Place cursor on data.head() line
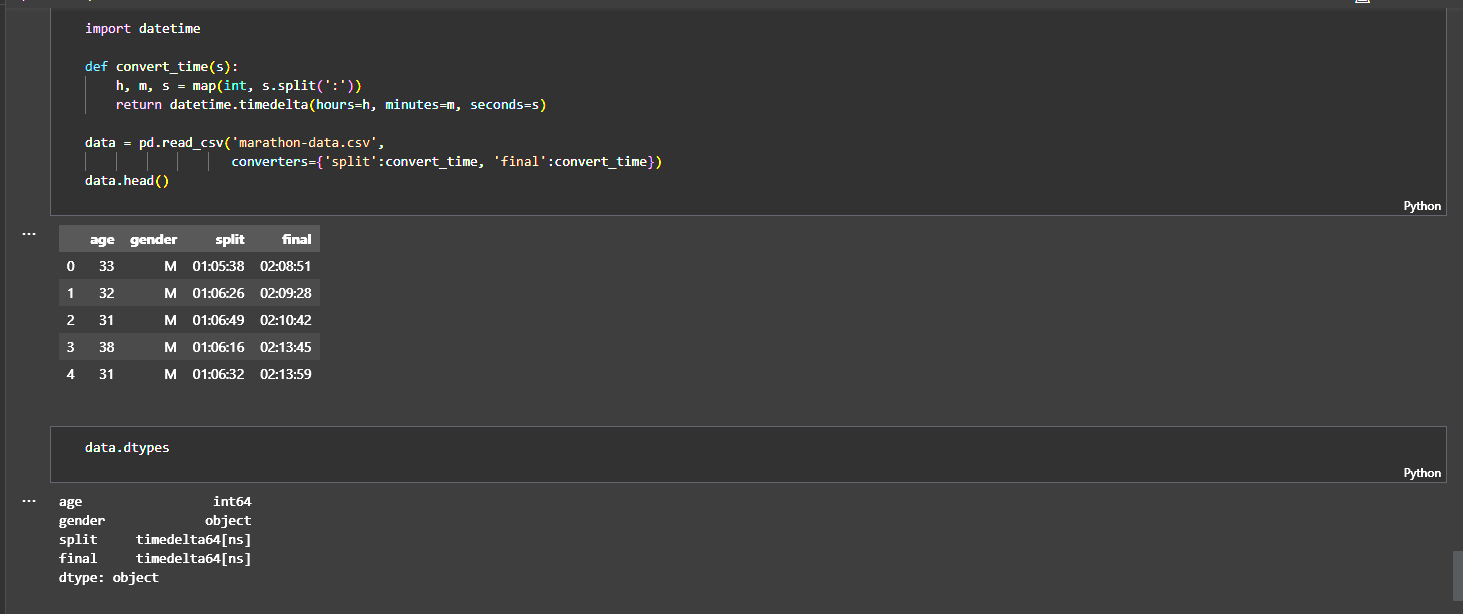1463x614 pixels. click(127, 181)
